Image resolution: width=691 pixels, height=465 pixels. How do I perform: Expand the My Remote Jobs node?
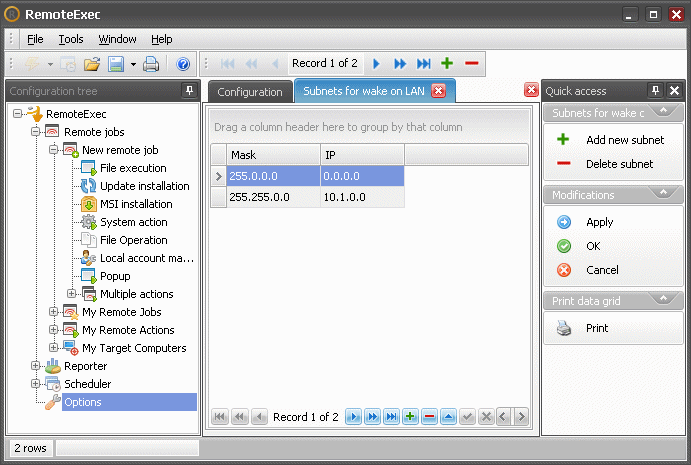53,312
